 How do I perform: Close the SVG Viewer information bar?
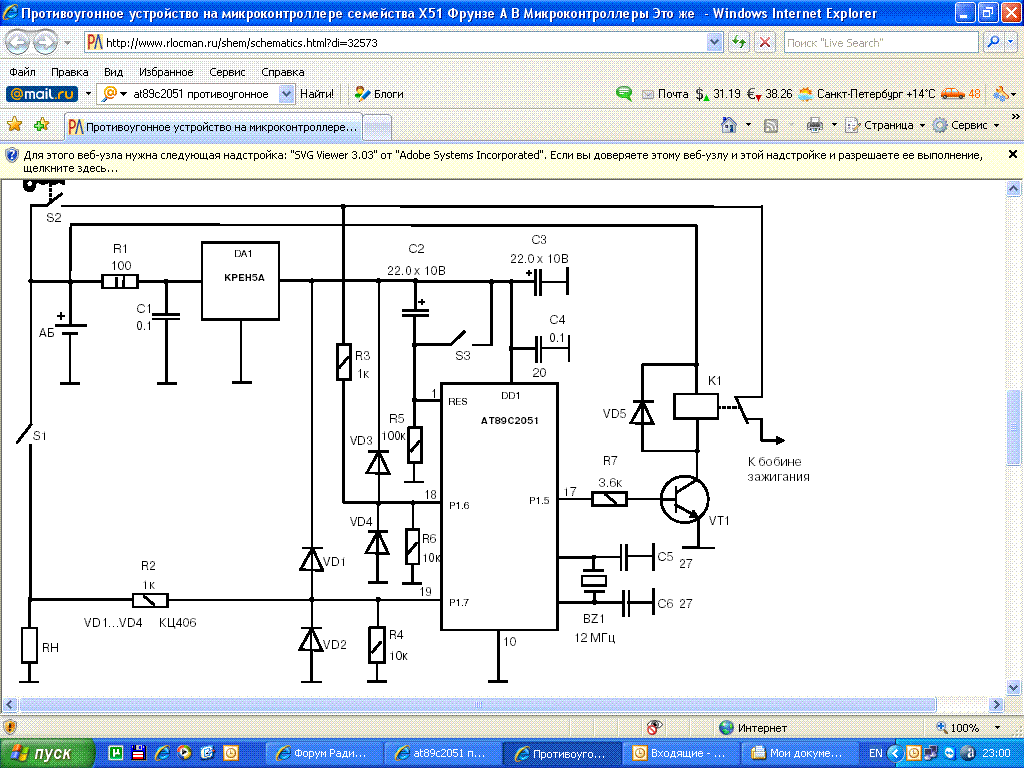[x=1012, y=155]
